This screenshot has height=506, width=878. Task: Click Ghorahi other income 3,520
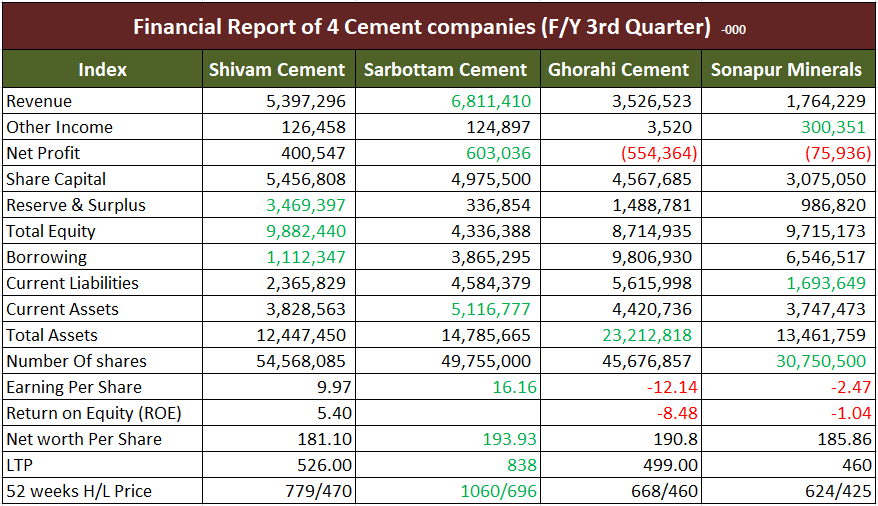click(x=669, y=127)
